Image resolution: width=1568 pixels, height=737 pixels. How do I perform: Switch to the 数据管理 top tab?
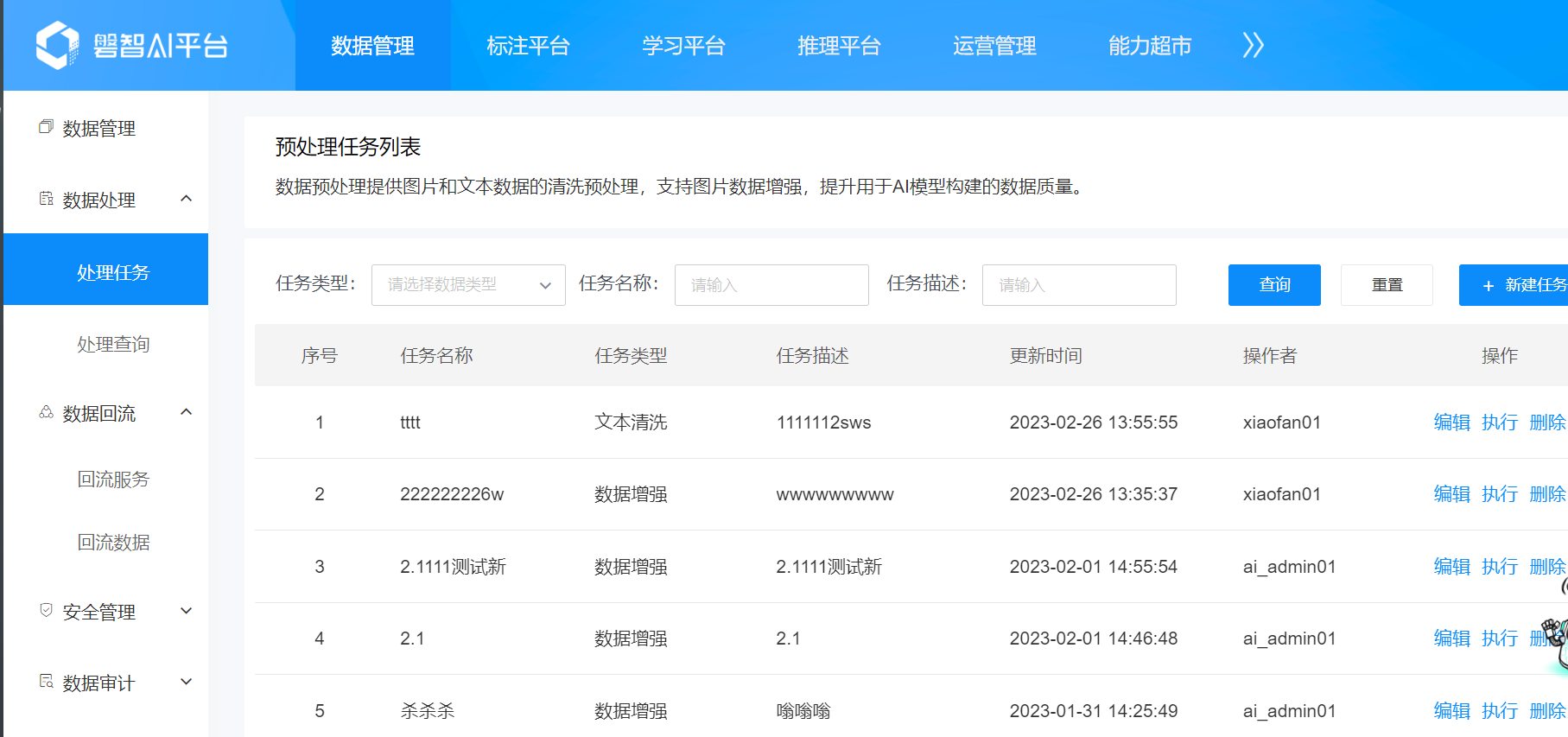tap(373, 45)
